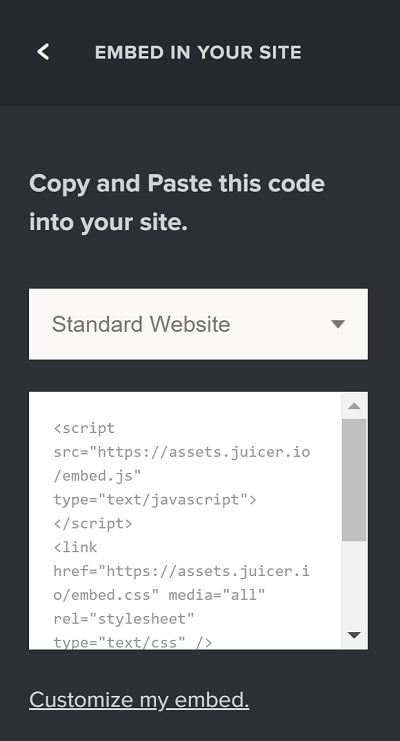
Task: Click the type="text/javascript"> code line
Action: (155, 500)
